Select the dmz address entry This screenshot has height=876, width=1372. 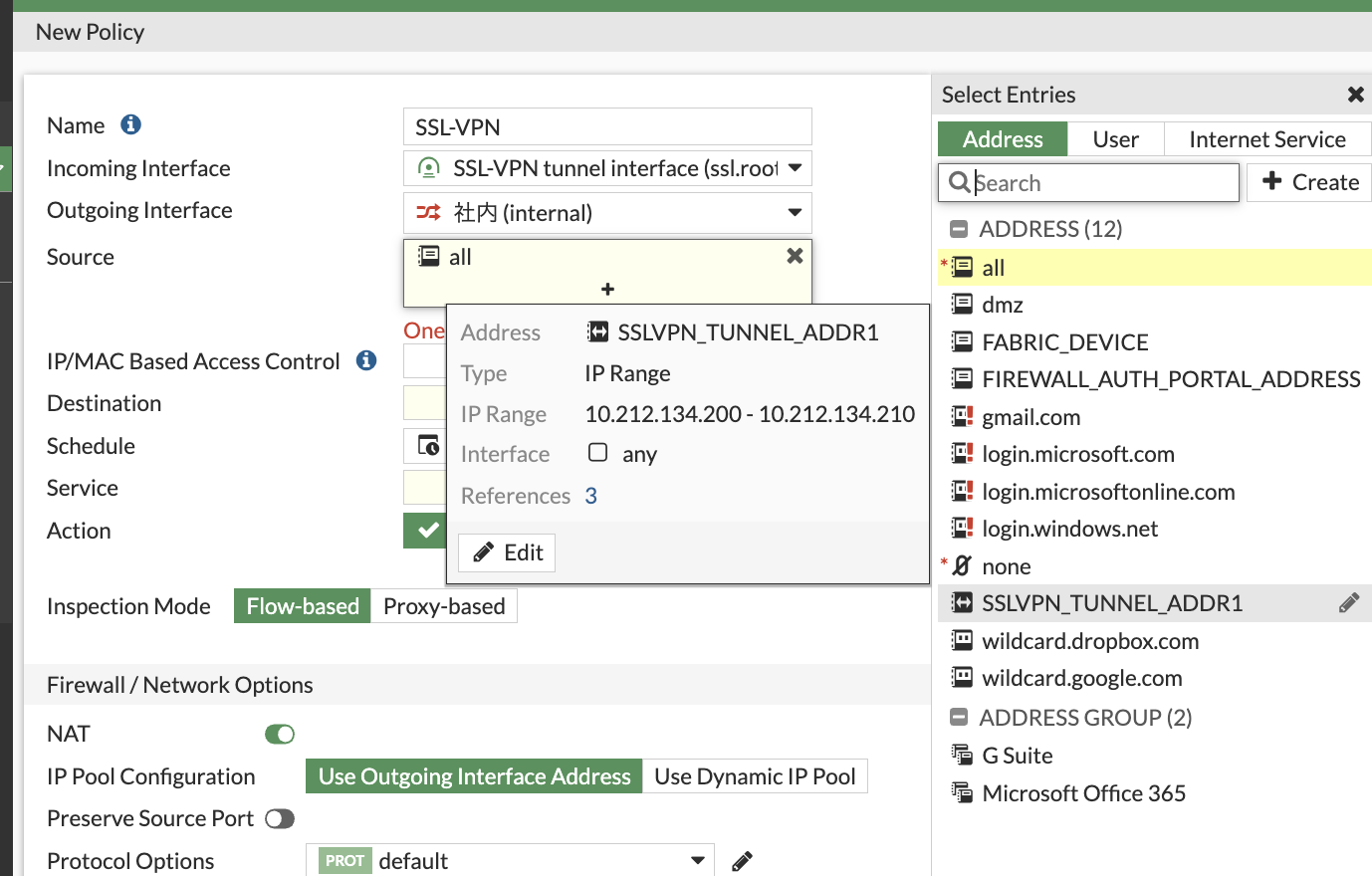click(x=1154, y=305)
